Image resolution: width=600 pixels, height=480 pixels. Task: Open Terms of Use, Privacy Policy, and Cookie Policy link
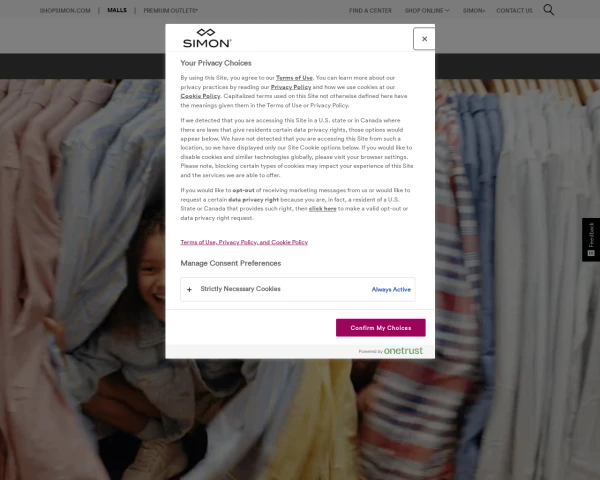tap(244, 242)
